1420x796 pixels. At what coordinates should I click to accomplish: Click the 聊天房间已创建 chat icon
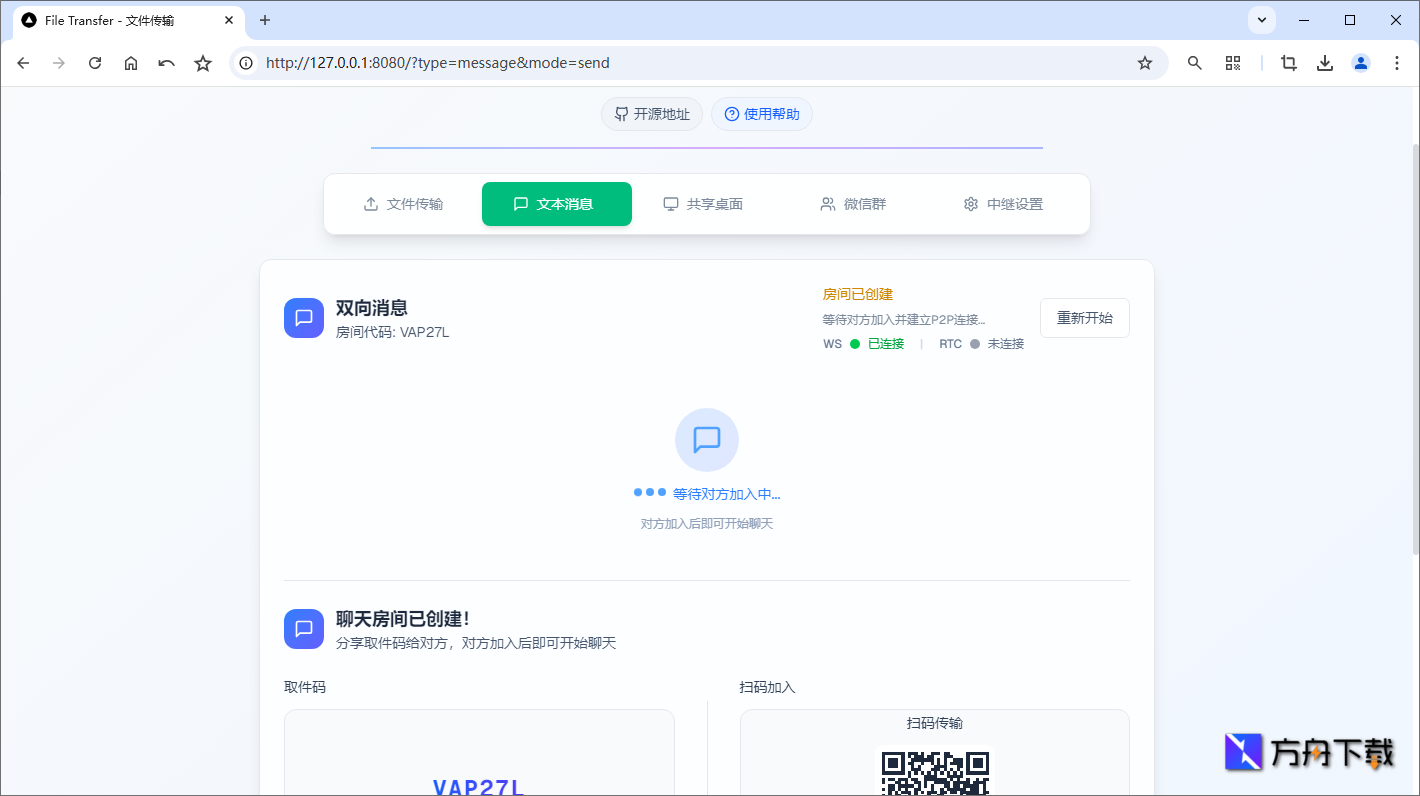click(x=303, y=628)
